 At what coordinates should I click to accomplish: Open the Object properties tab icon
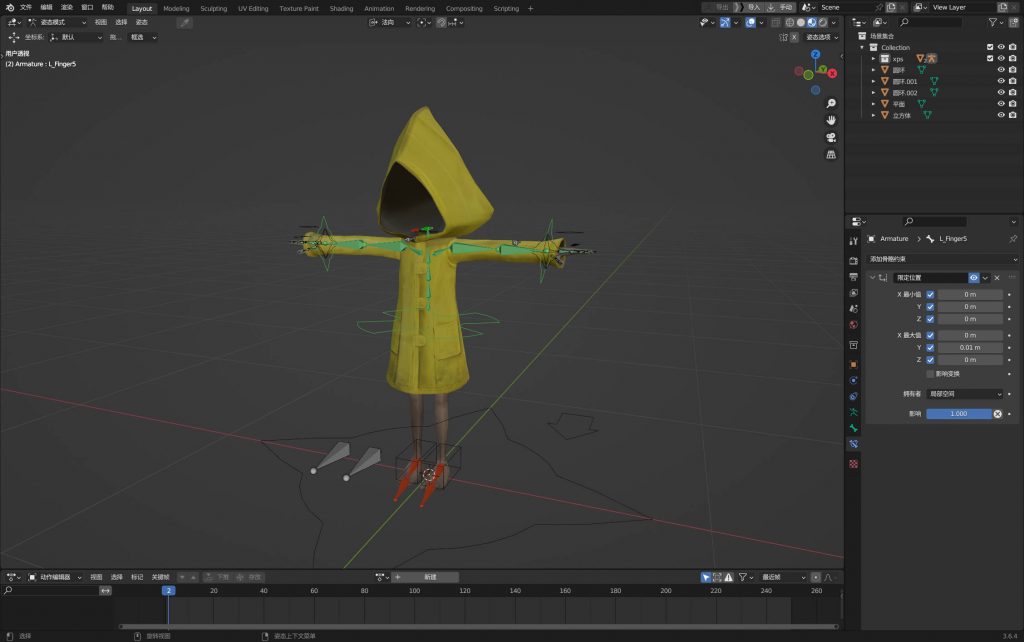854,364
